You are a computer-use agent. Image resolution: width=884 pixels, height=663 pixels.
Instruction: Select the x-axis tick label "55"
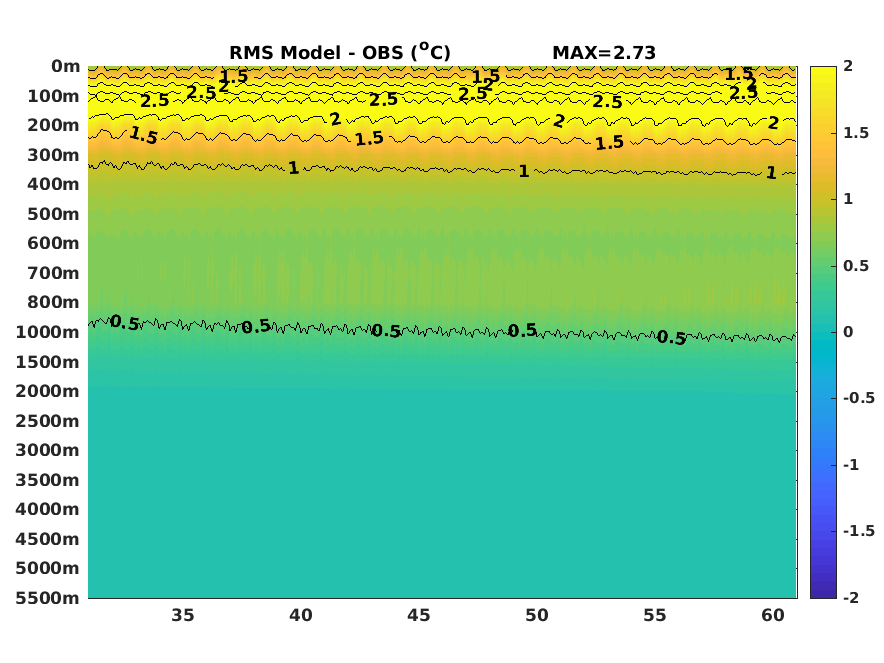pos(655,615)
